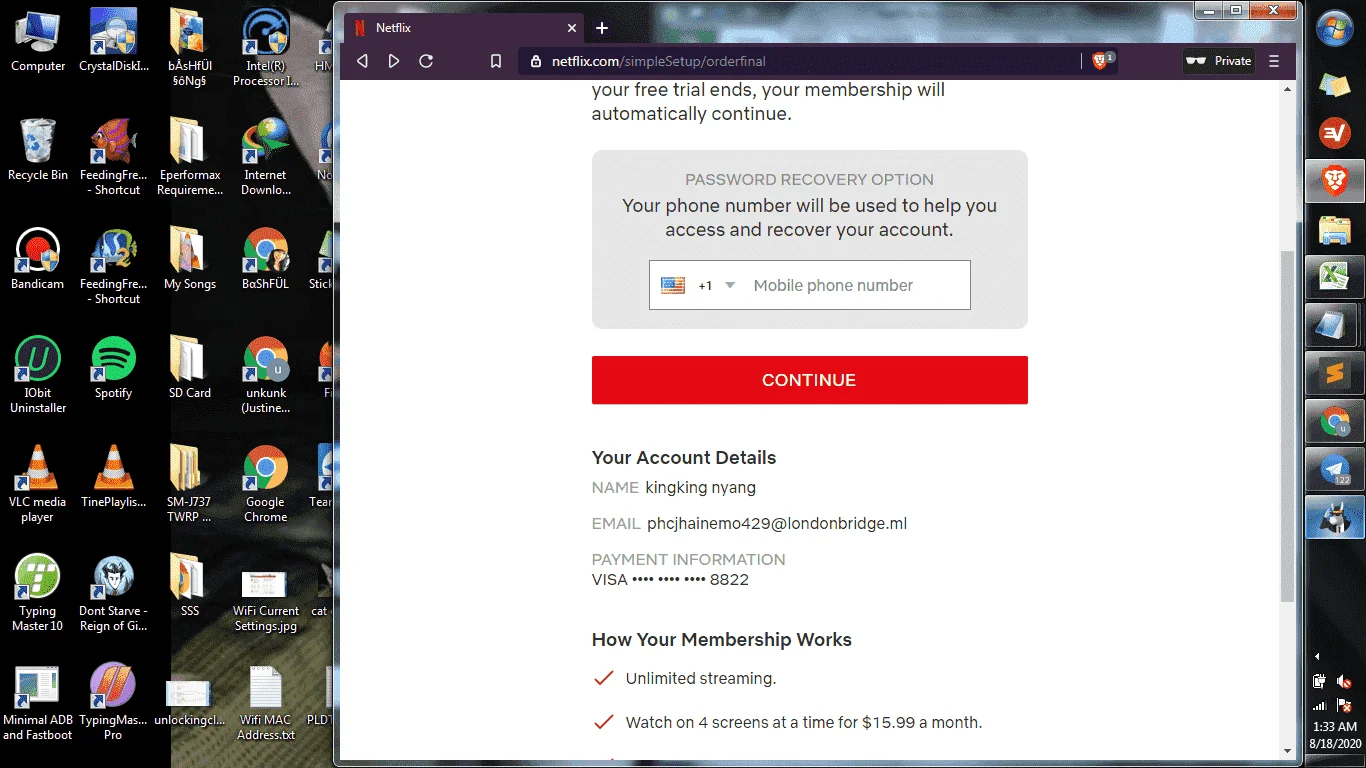Open BaShFUL Chrome profile shortcut
The width and height of the screenshot is (1366, 768).
(x=266, y=258)
